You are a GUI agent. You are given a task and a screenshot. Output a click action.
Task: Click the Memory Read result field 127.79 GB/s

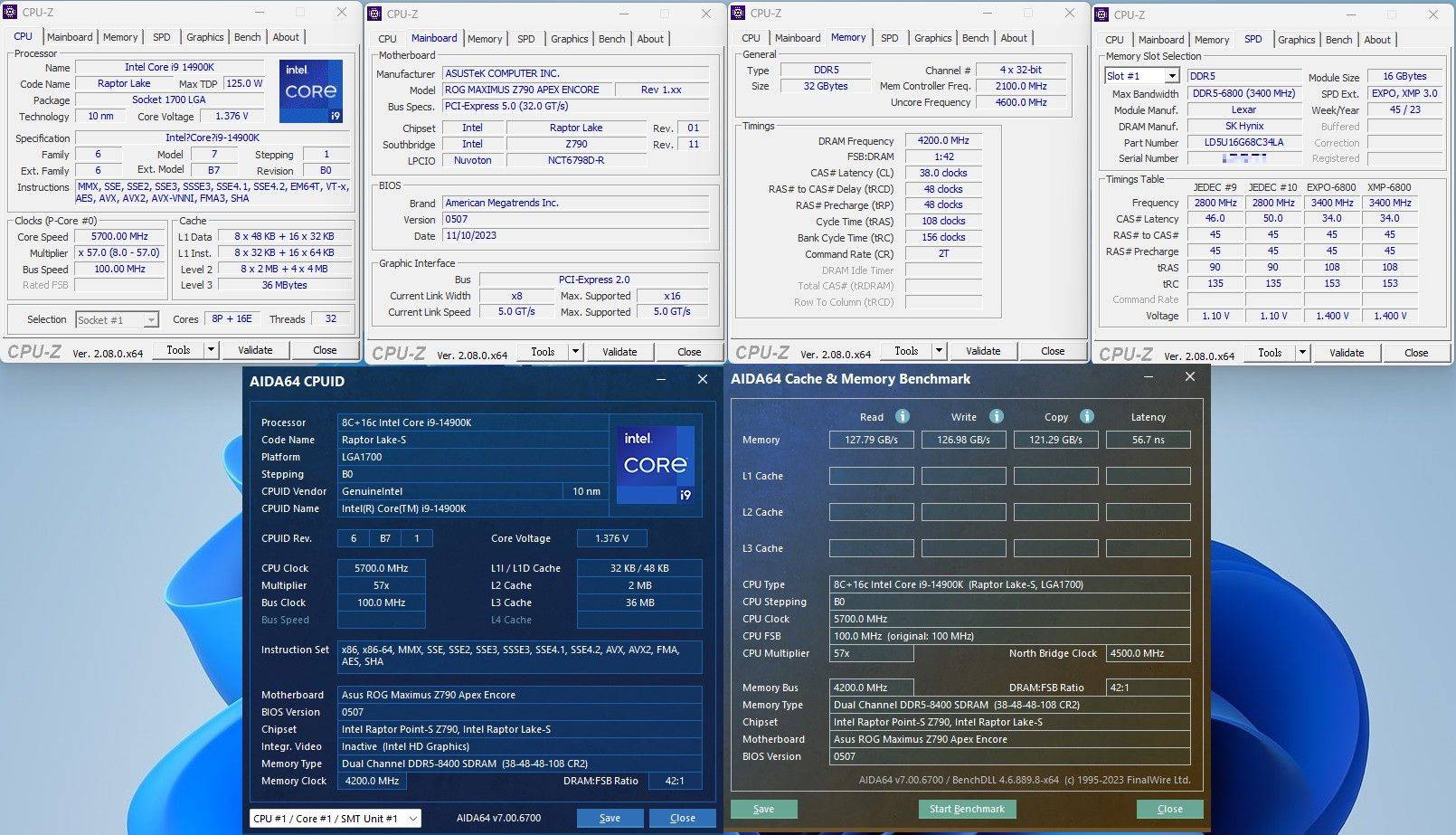pos(871,440)
